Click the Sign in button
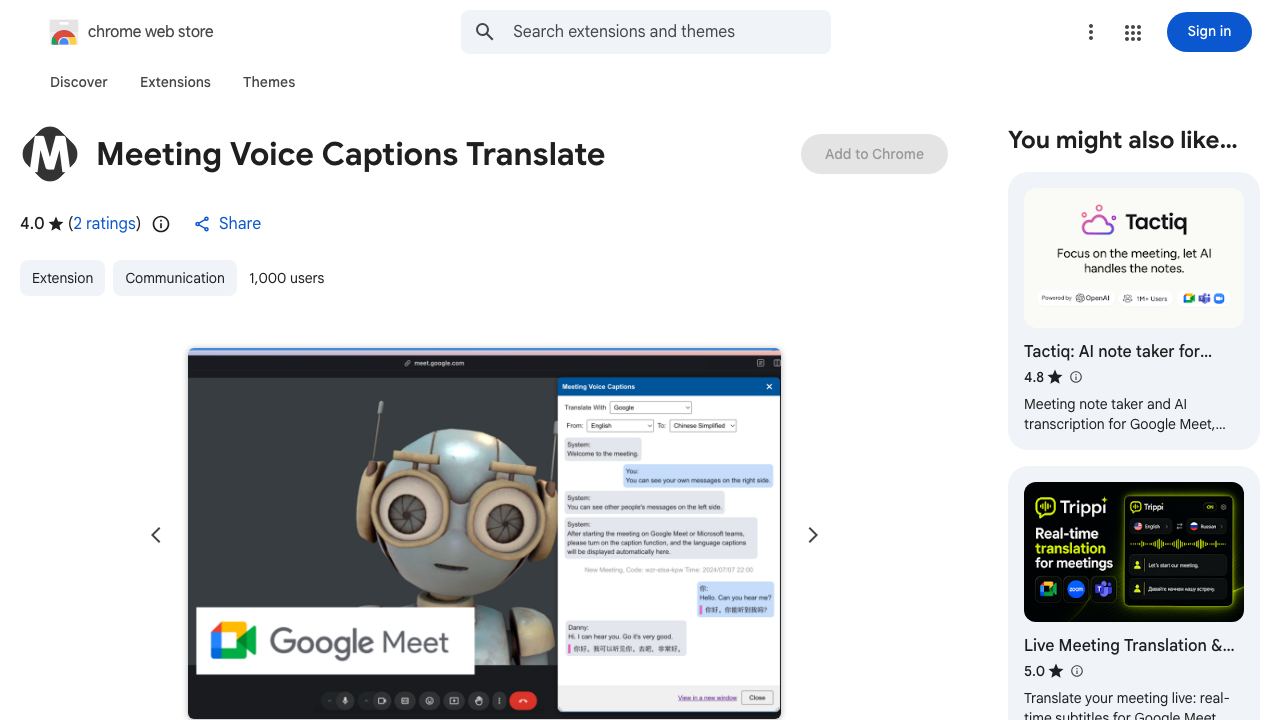Screen dimensions: 1280x720 tap(1209, 32)
